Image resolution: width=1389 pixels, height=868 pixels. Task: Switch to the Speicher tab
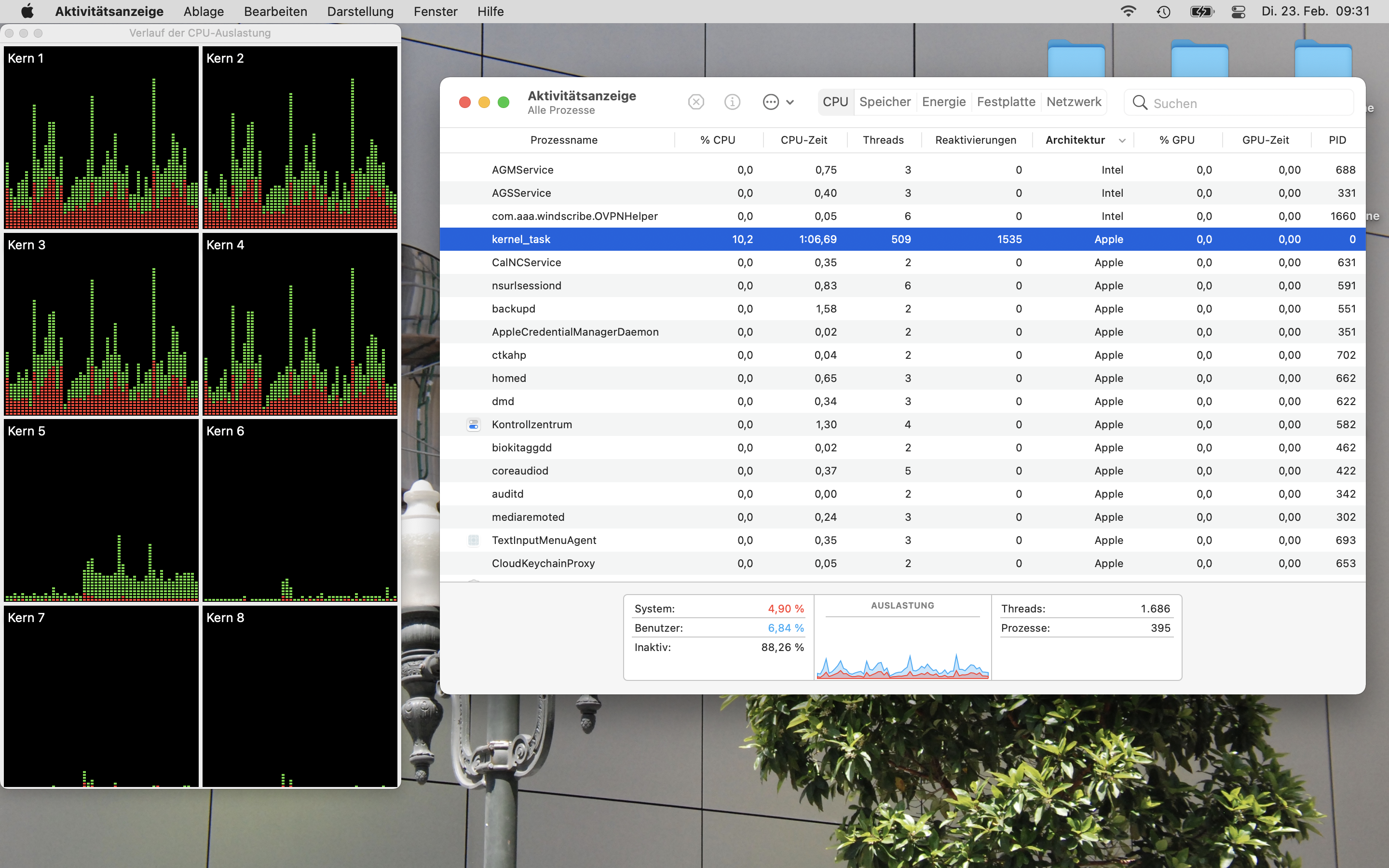point(885,102)
